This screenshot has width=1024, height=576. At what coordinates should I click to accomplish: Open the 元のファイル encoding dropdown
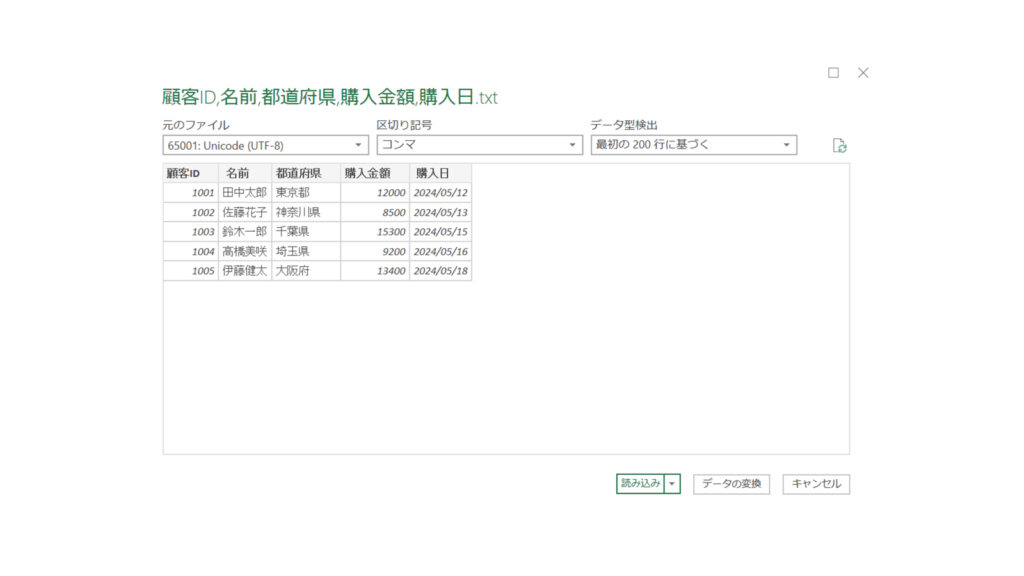[x=265, y=146]
